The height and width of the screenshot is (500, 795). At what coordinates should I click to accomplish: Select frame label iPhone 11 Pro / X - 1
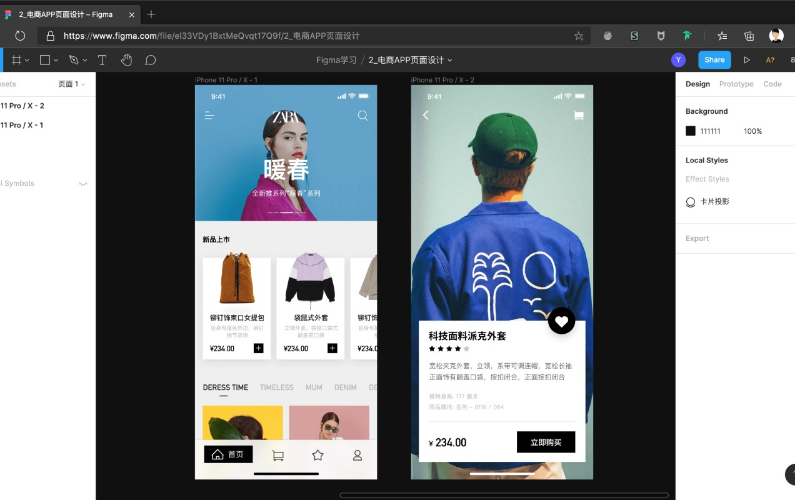pos(226,80)
